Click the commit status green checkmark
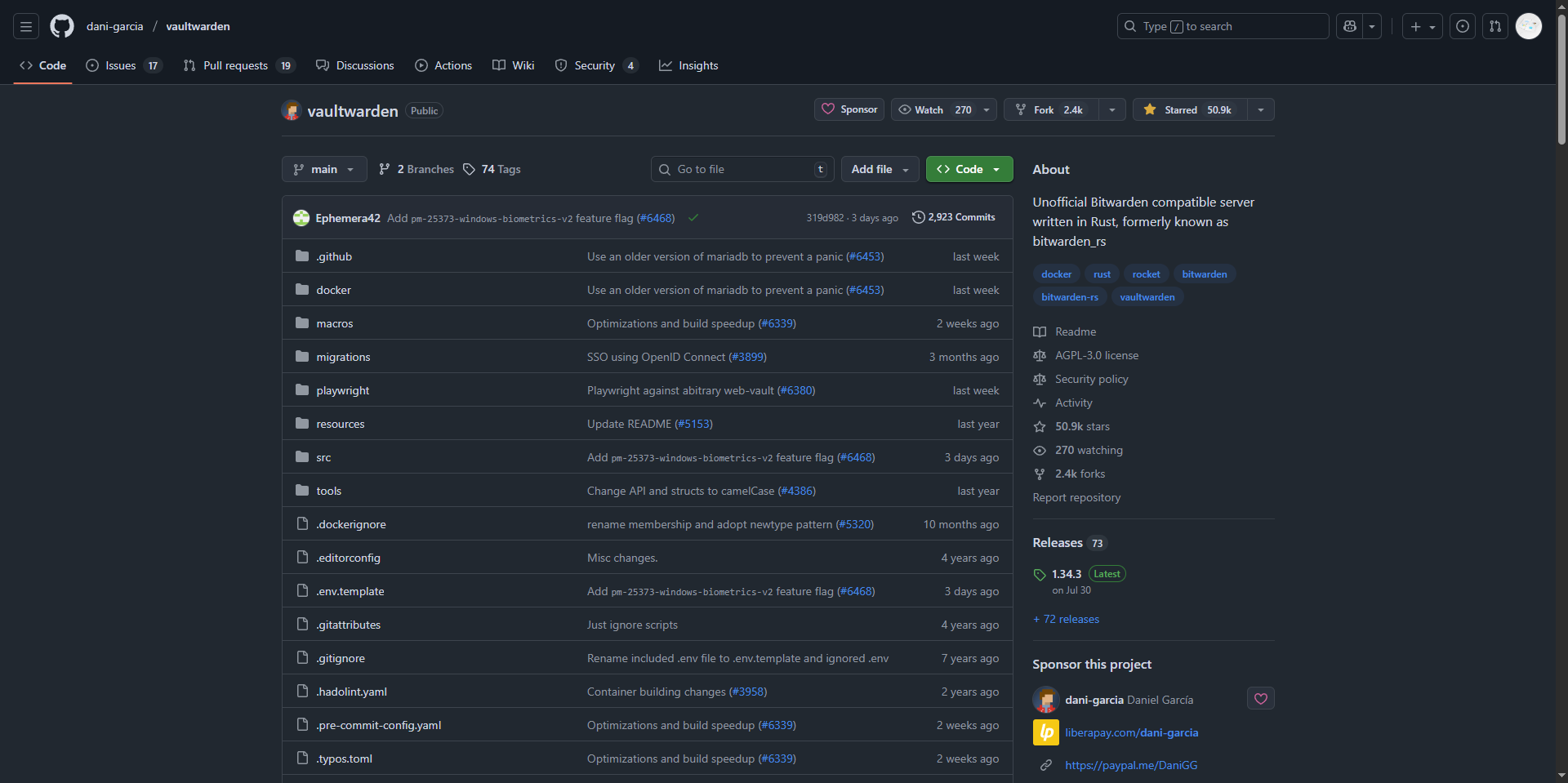 point(693,218)
